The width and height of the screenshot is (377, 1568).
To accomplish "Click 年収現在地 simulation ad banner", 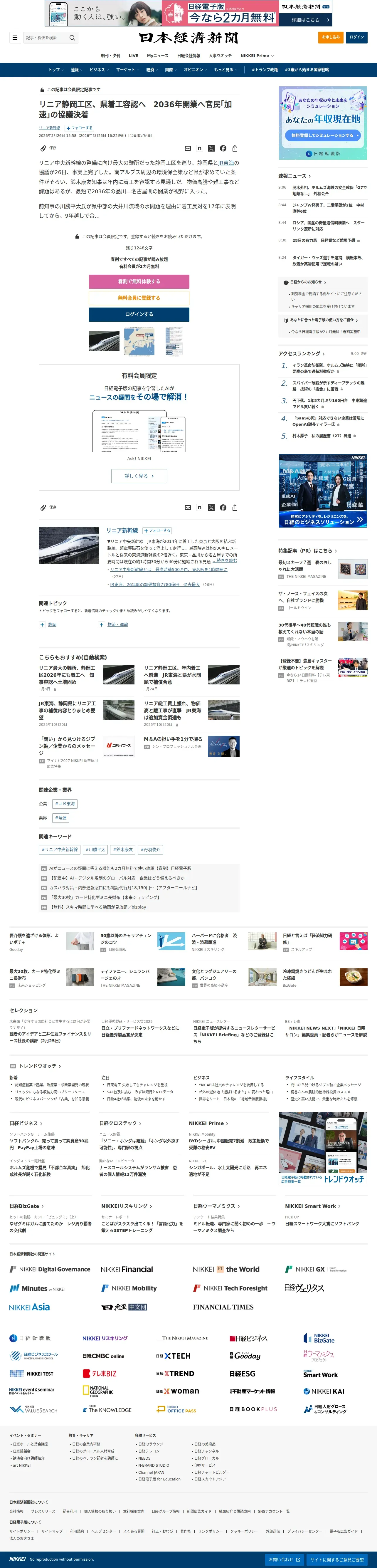I will point(323,123).
